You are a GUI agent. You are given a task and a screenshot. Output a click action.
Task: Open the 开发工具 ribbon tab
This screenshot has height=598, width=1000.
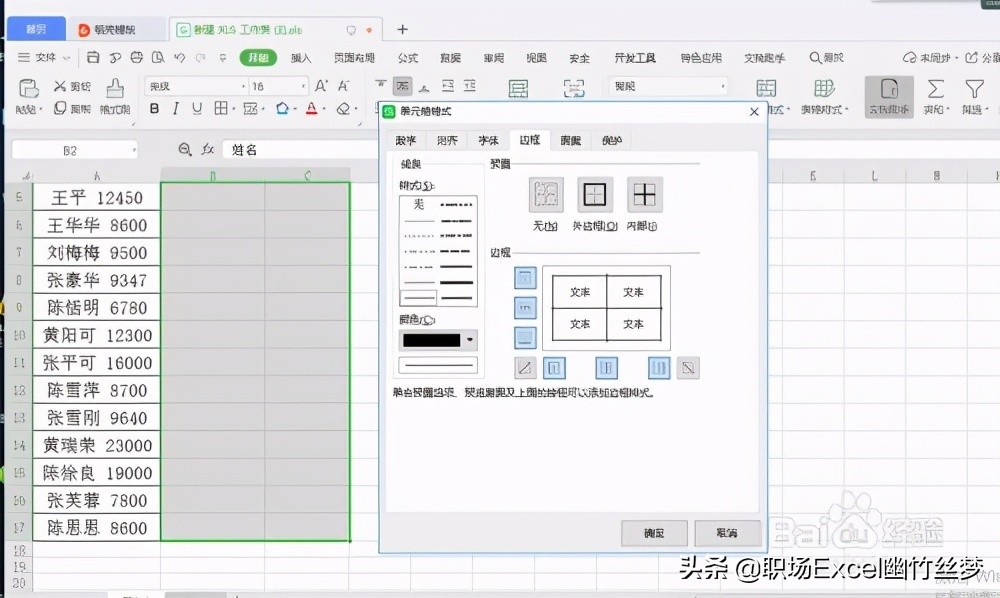click(x=635, y=58)
